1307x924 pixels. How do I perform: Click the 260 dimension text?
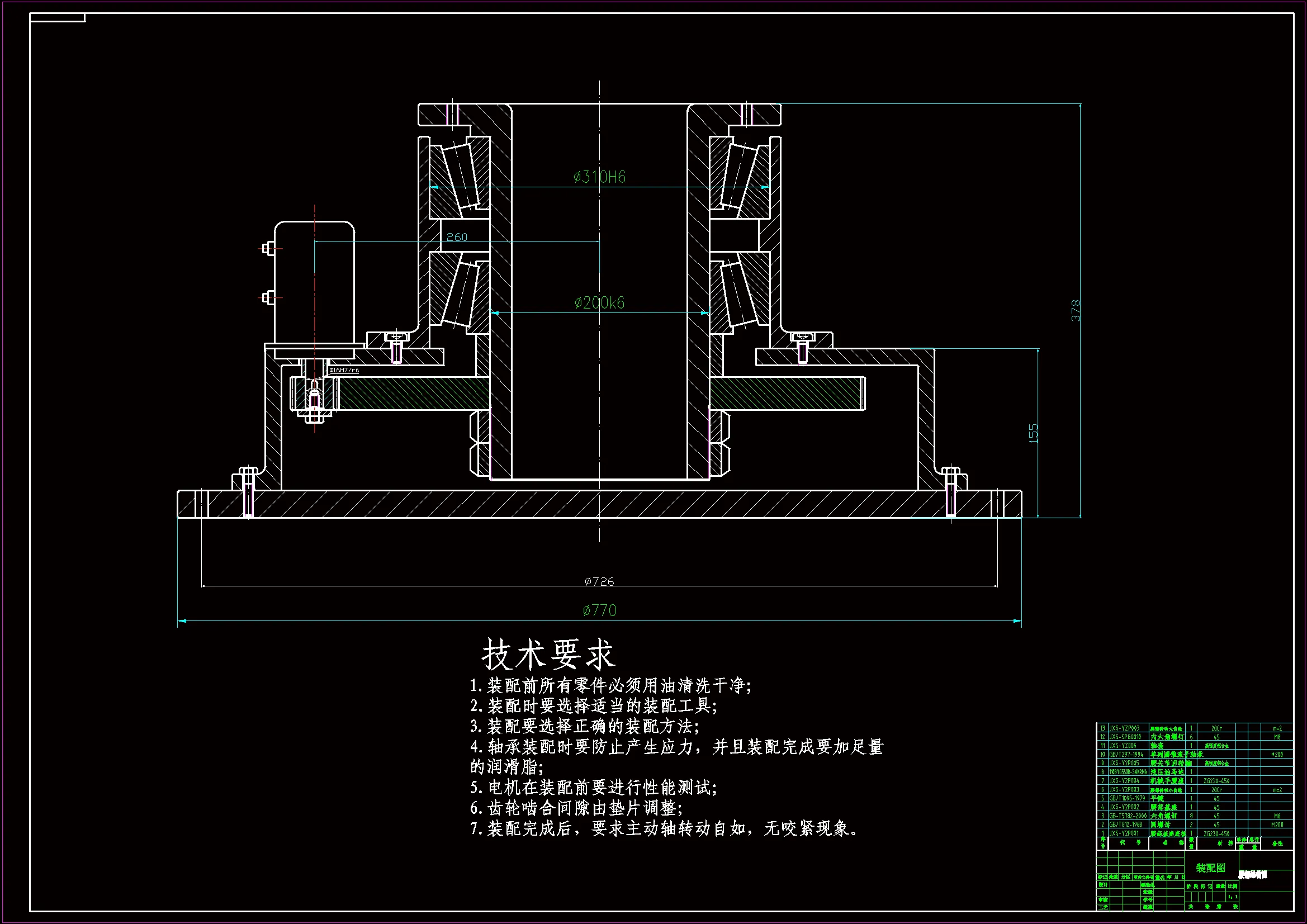(457, 237)
